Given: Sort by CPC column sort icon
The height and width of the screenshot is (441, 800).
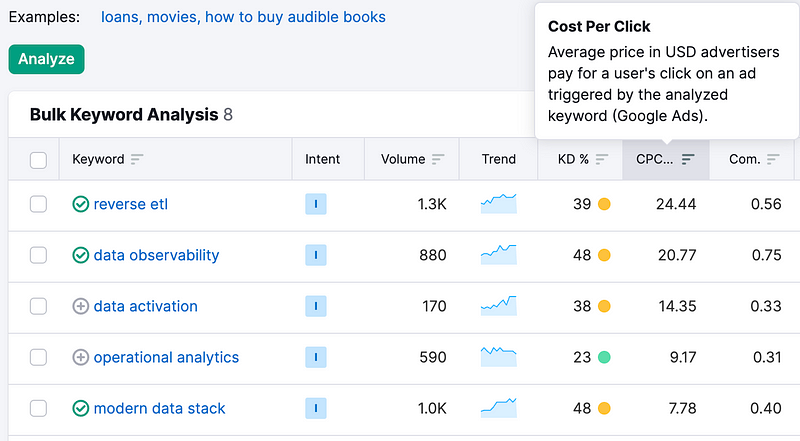Looking at the screenshot, I should click(x=688, y=159).
